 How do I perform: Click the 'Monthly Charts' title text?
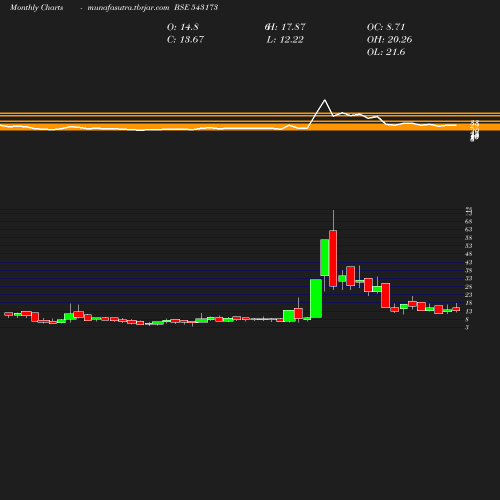pos(36,8)
